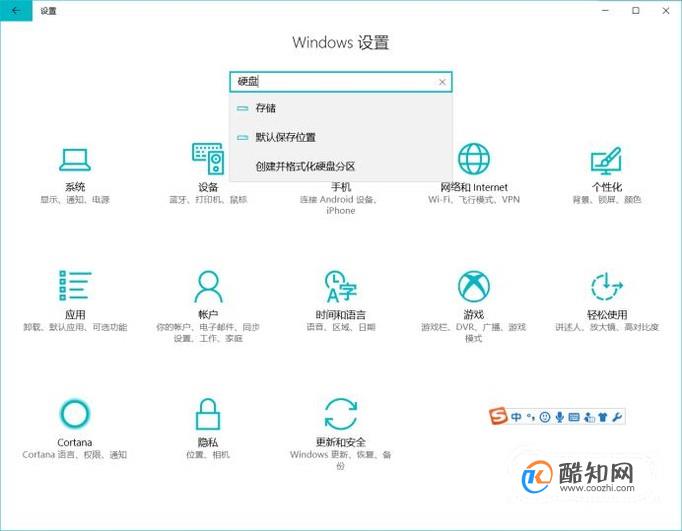Click the 轻松使用 label text
The image size is (682, 531).
(x=607, y=314)
